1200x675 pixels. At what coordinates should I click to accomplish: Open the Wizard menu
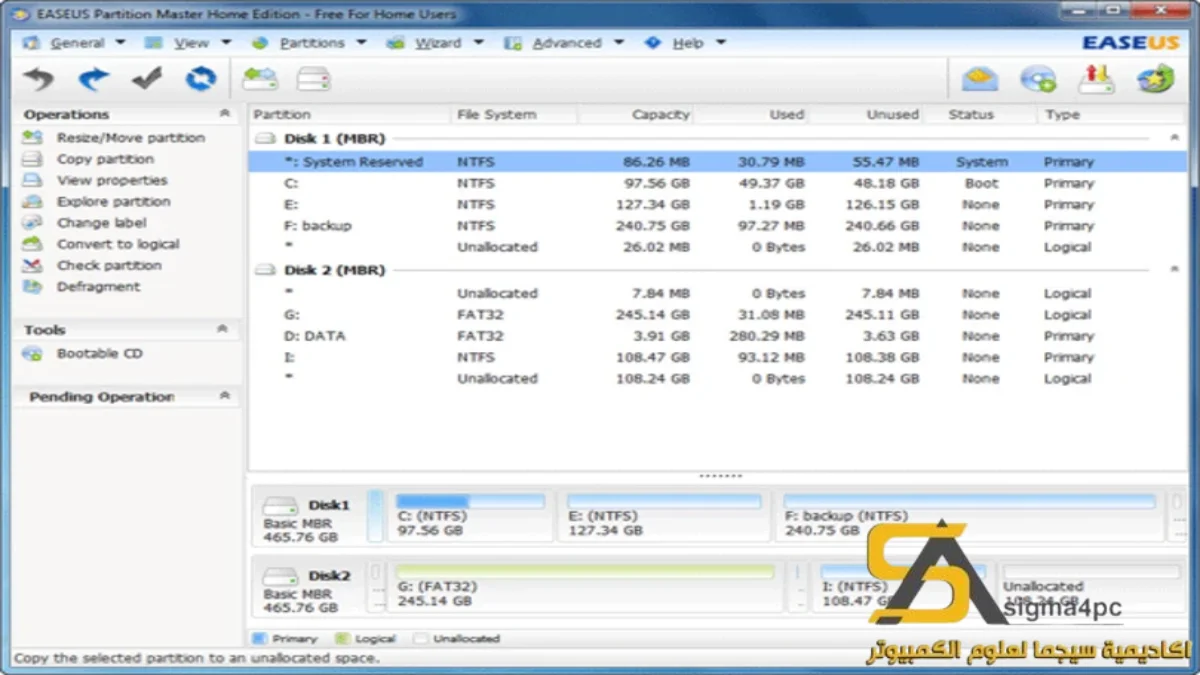436,43
